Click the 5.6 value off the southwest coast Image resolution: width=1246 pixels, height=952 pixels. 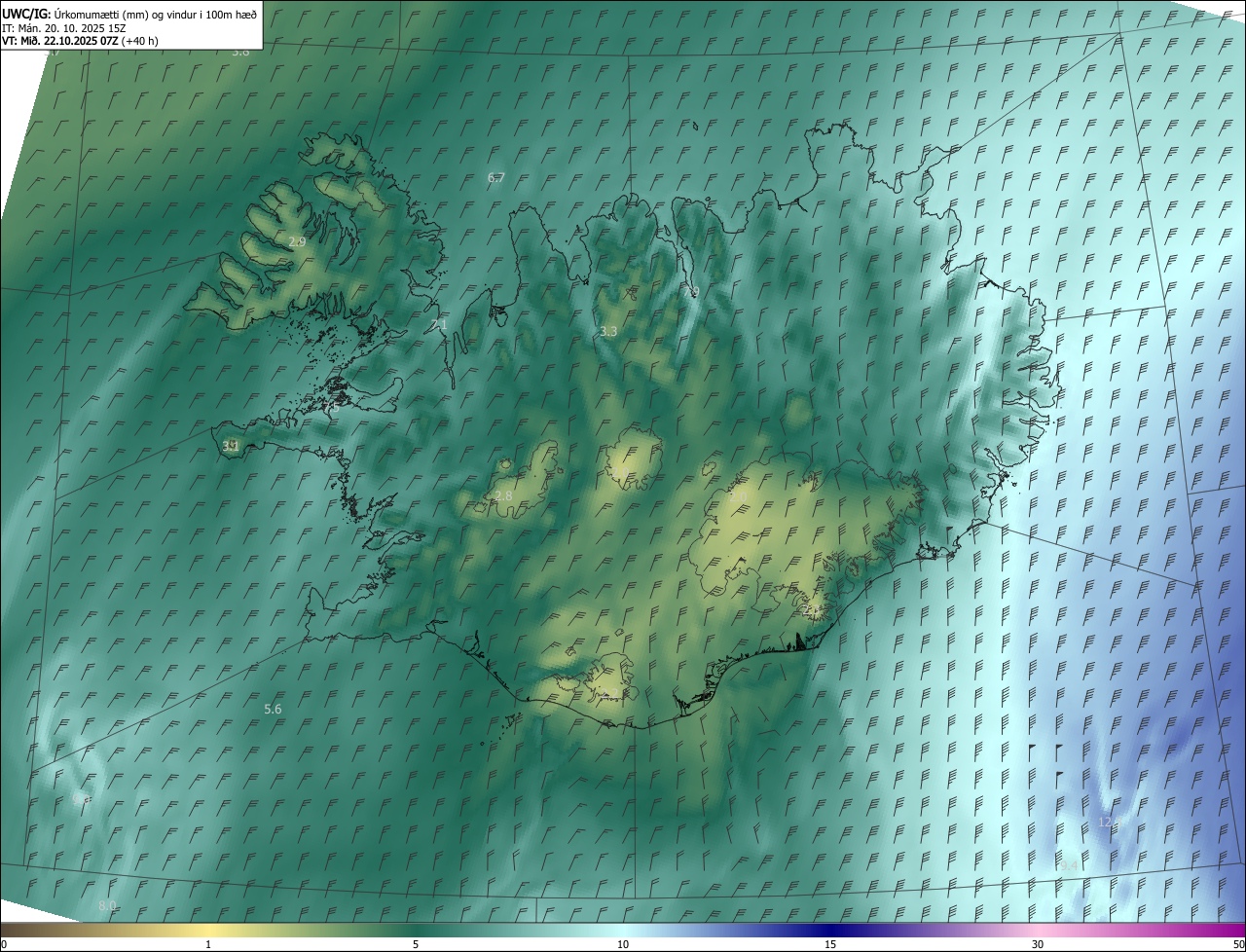(273, 709)
